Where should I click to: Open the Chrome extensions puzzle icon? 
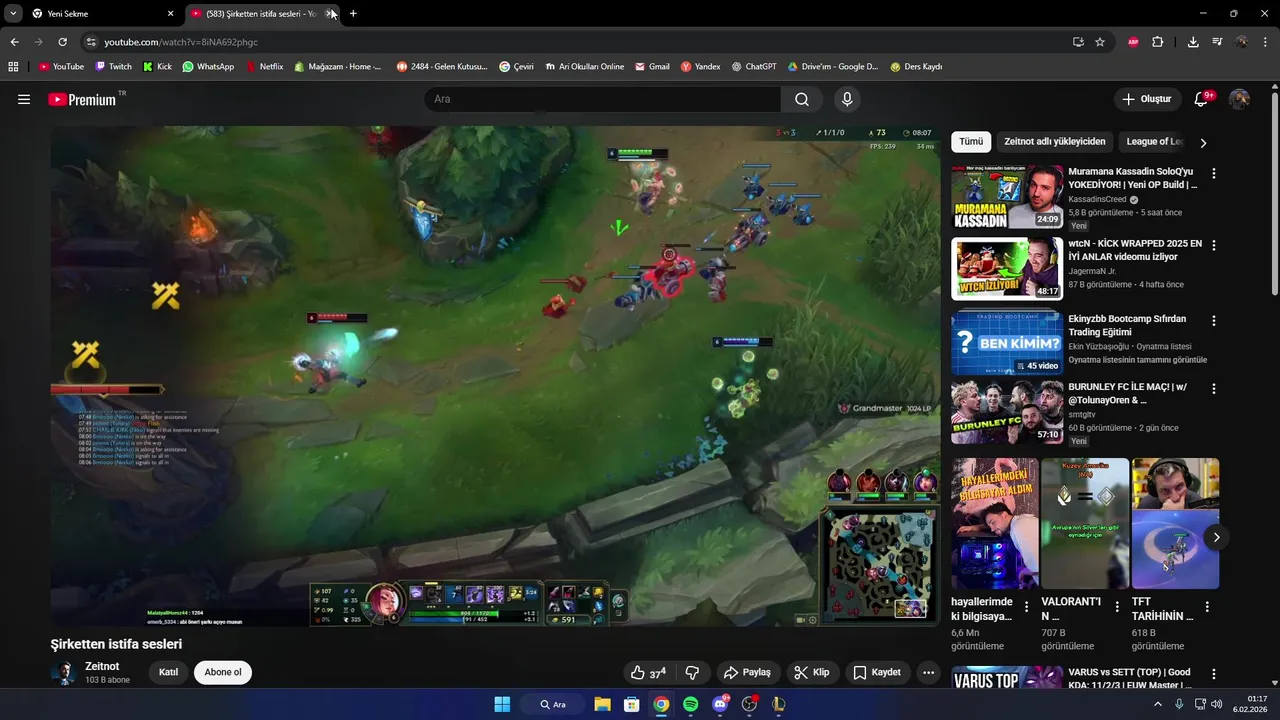(1158, 42)
